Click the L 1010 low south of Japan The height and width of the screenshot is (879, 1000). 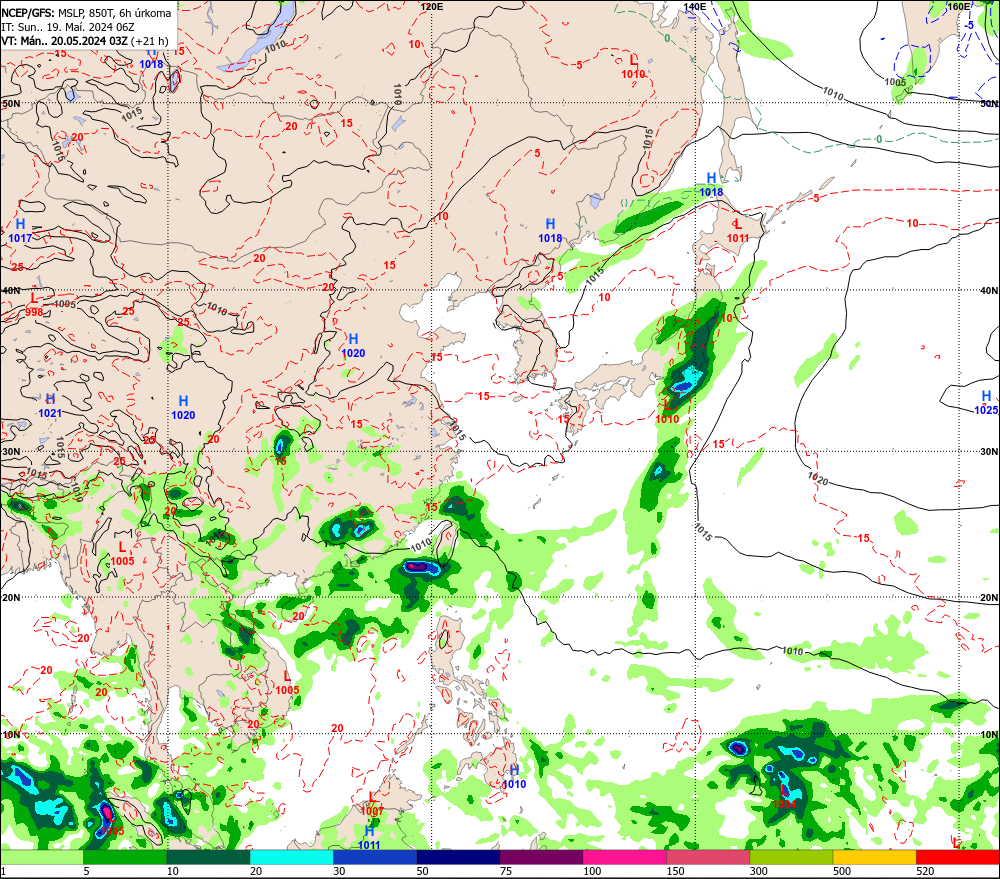[668, 412]
